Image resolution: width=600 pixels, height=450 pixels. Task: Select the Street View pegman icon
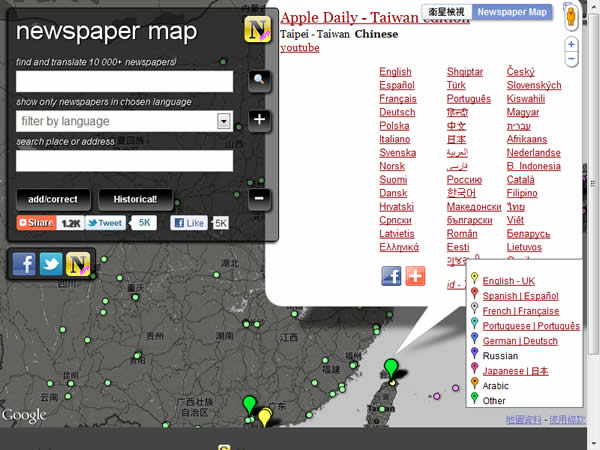(571, 15)
